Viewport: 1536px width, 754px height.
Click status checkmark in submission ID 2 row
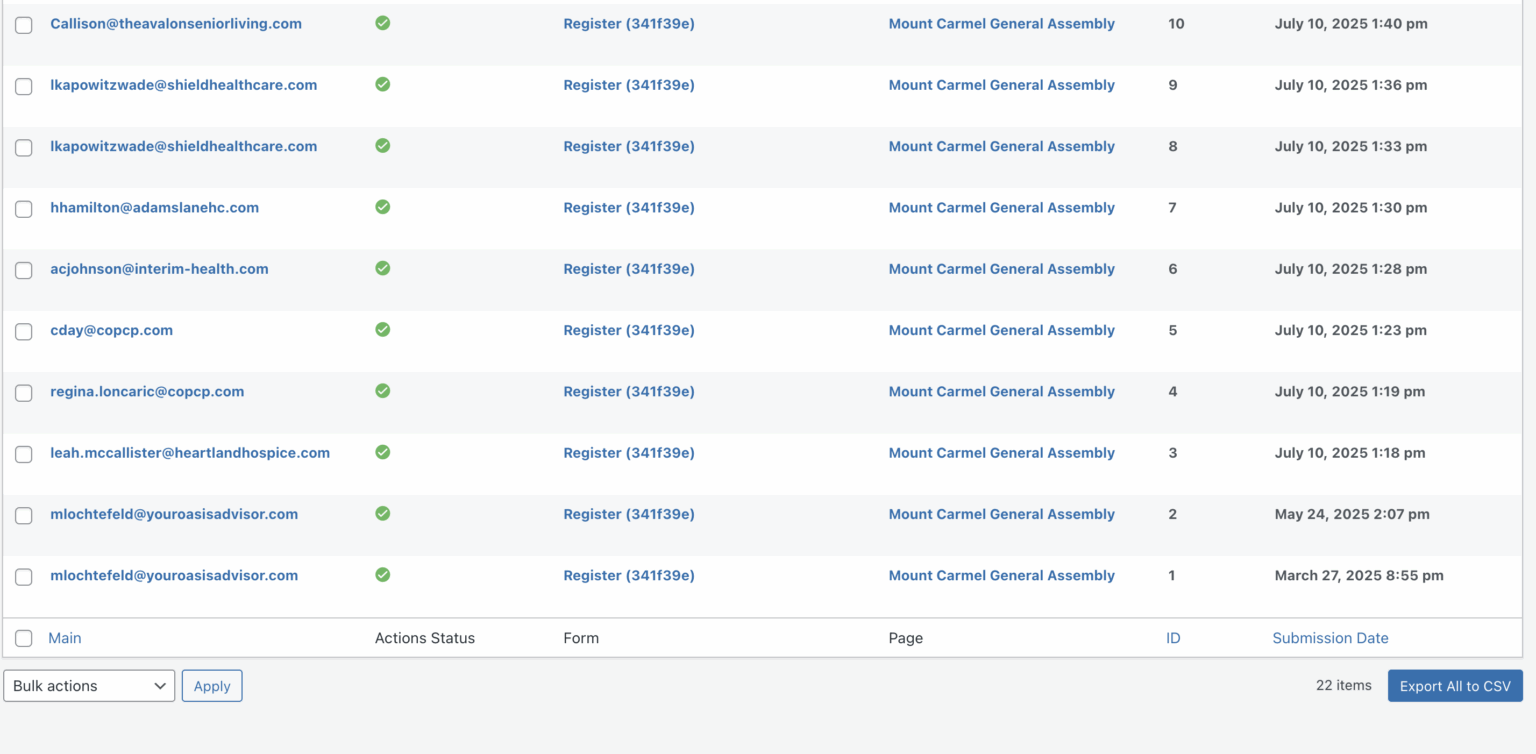(x=382, y=513)
